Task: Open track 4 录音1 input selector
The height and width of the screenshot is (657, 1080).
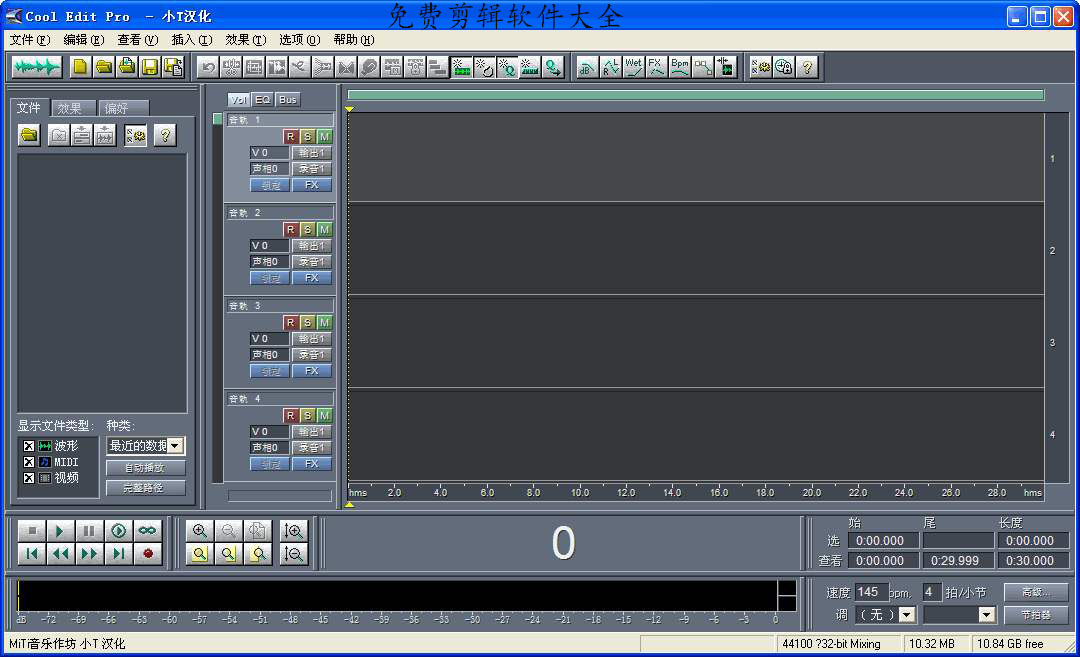Action: 311,448
